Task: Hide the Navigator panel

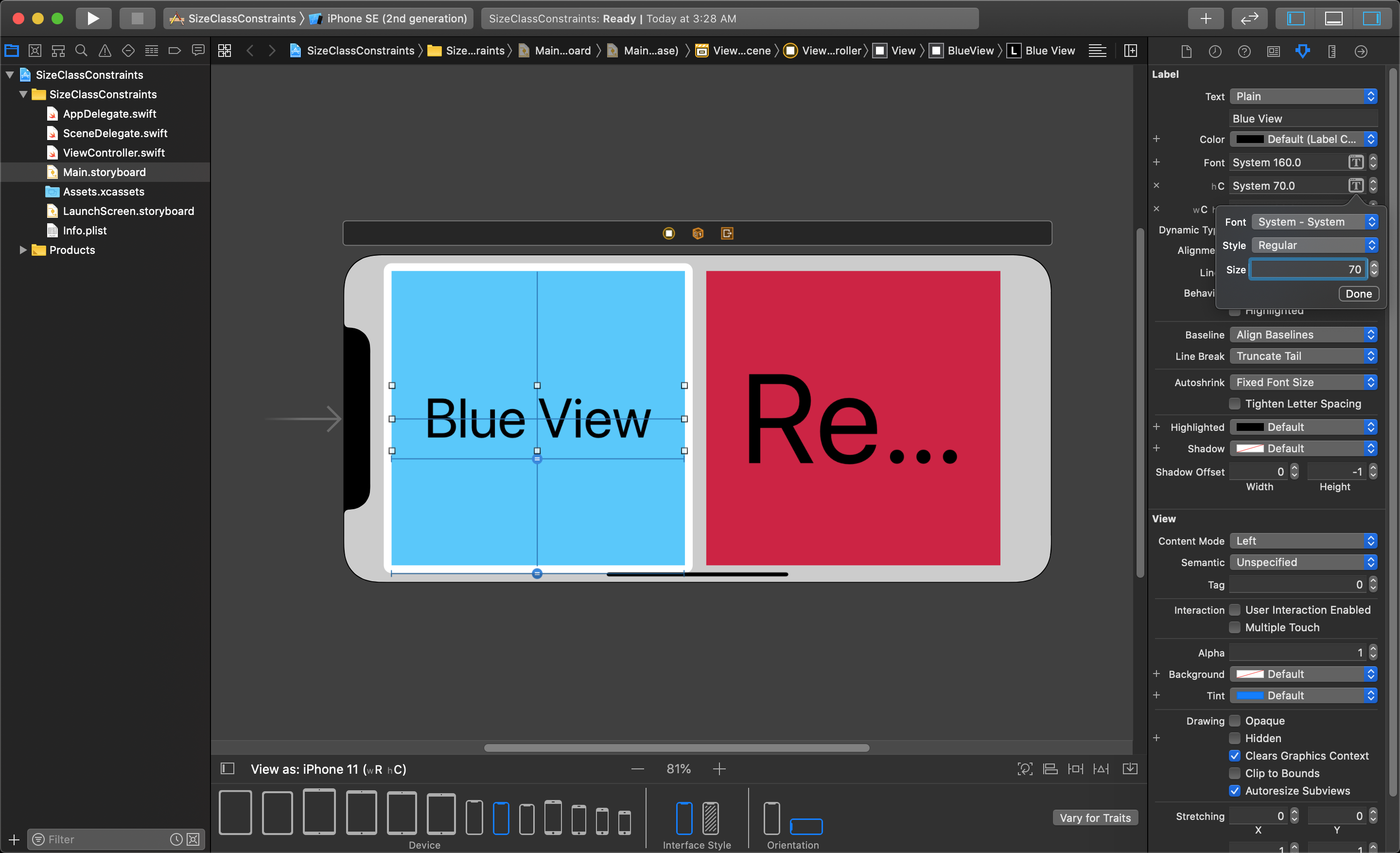Action: [1295, 18]
